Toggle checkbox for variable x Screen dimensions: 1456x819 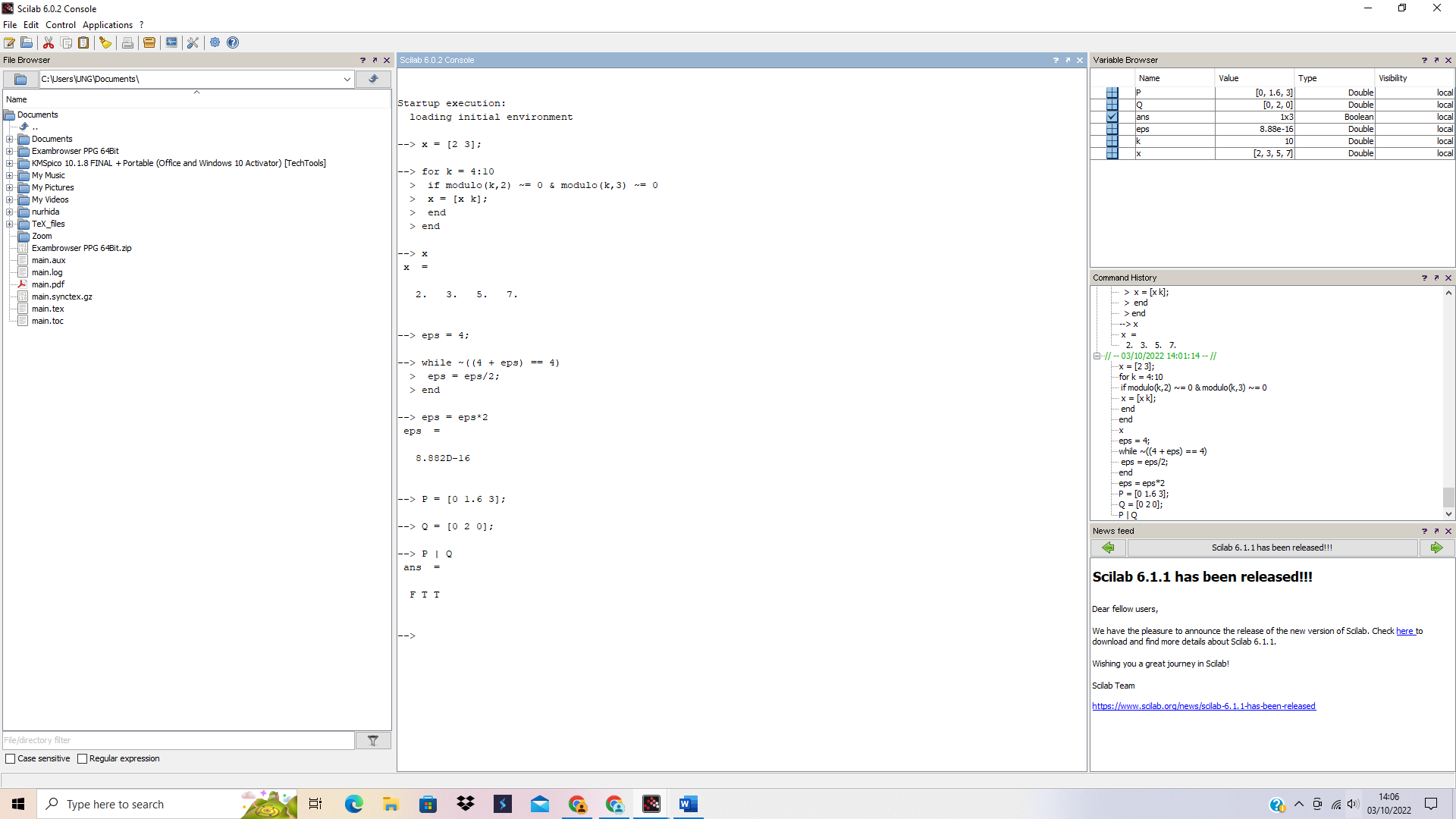click(x=1112, y=153)
